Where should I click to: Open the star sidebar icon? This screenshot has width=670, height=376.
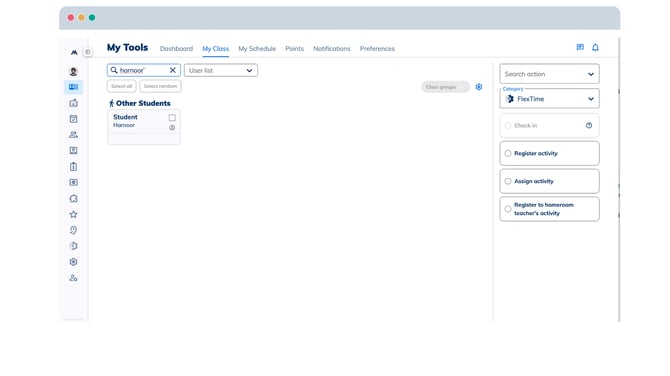[73, 214]
